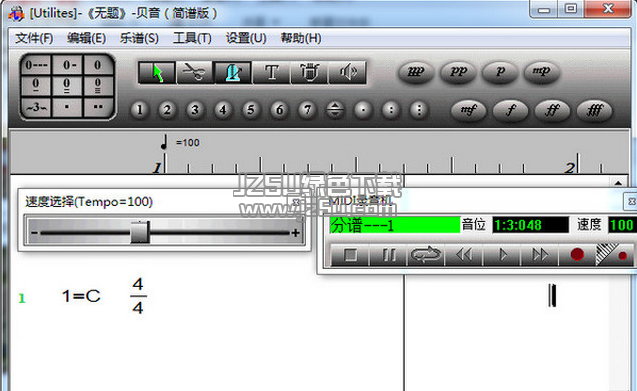
Task: Select the text T tool
Action: point(271,73)
